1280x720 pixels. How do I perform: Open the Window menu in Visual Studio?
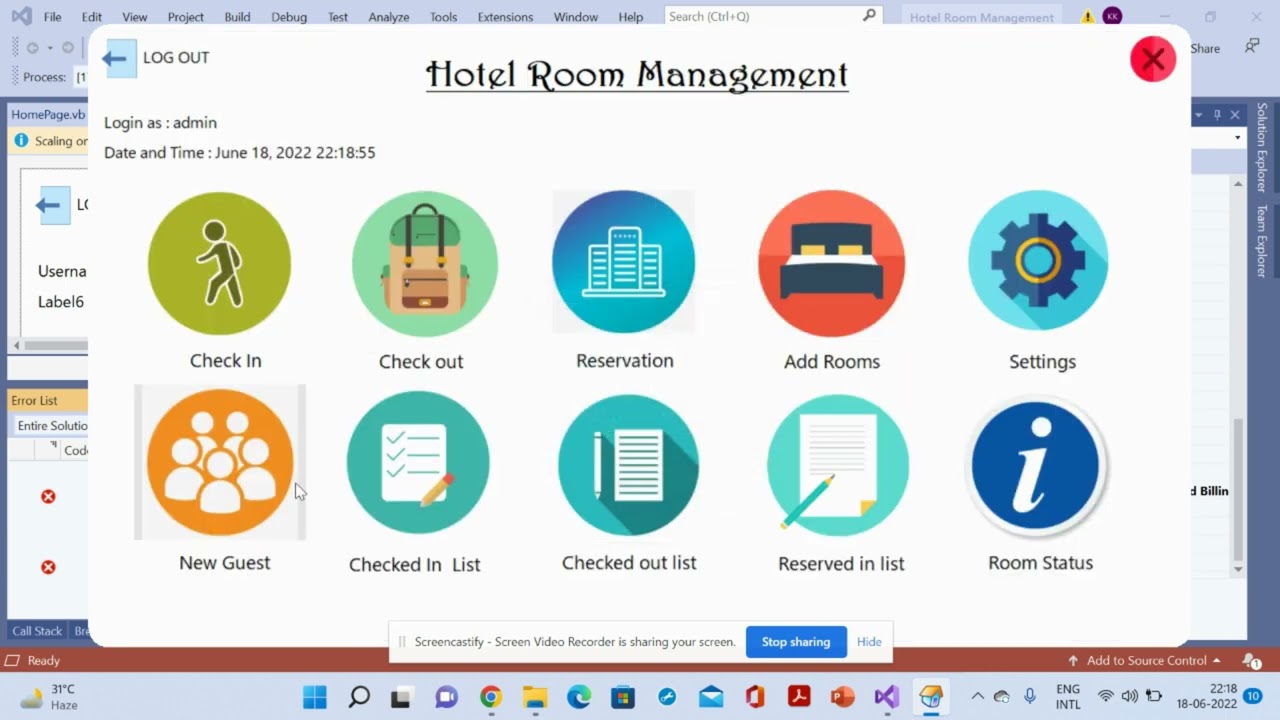pos(576,17)
